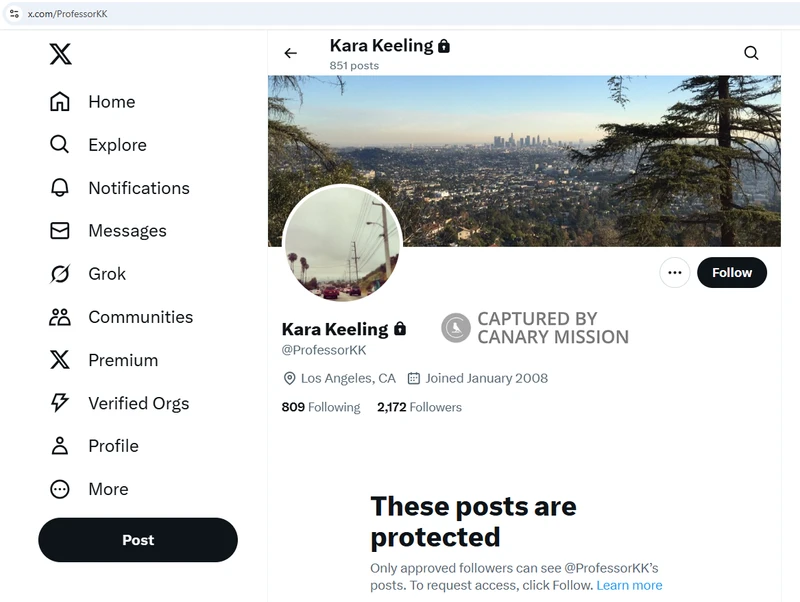Search this profile's posts with magnifier icon
Viewport: 800px width, 602px height.
coord(751,53)
